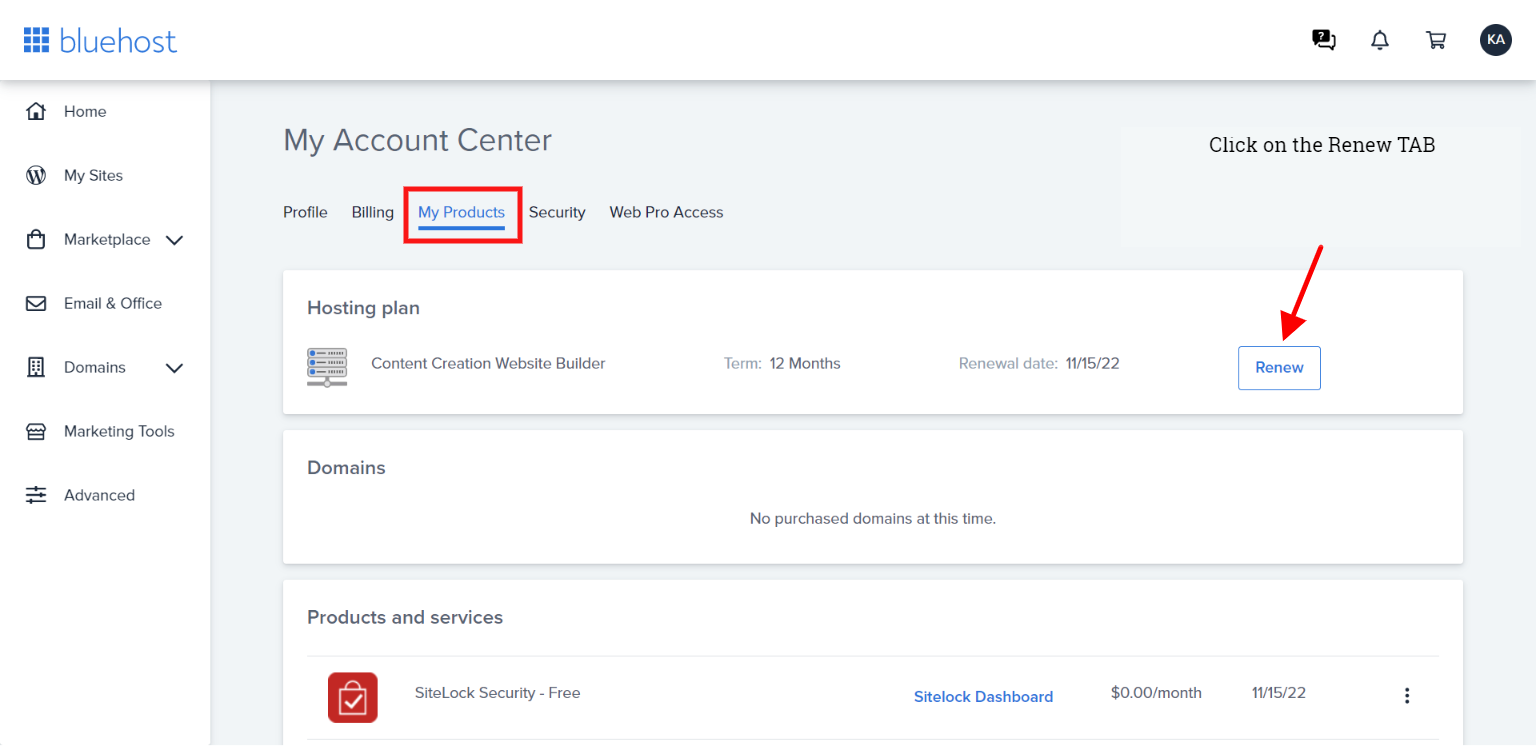Screen dimensions: 1536x746
Task: Expand the Domains submenu chevron
Action: [x=174, y=368]
